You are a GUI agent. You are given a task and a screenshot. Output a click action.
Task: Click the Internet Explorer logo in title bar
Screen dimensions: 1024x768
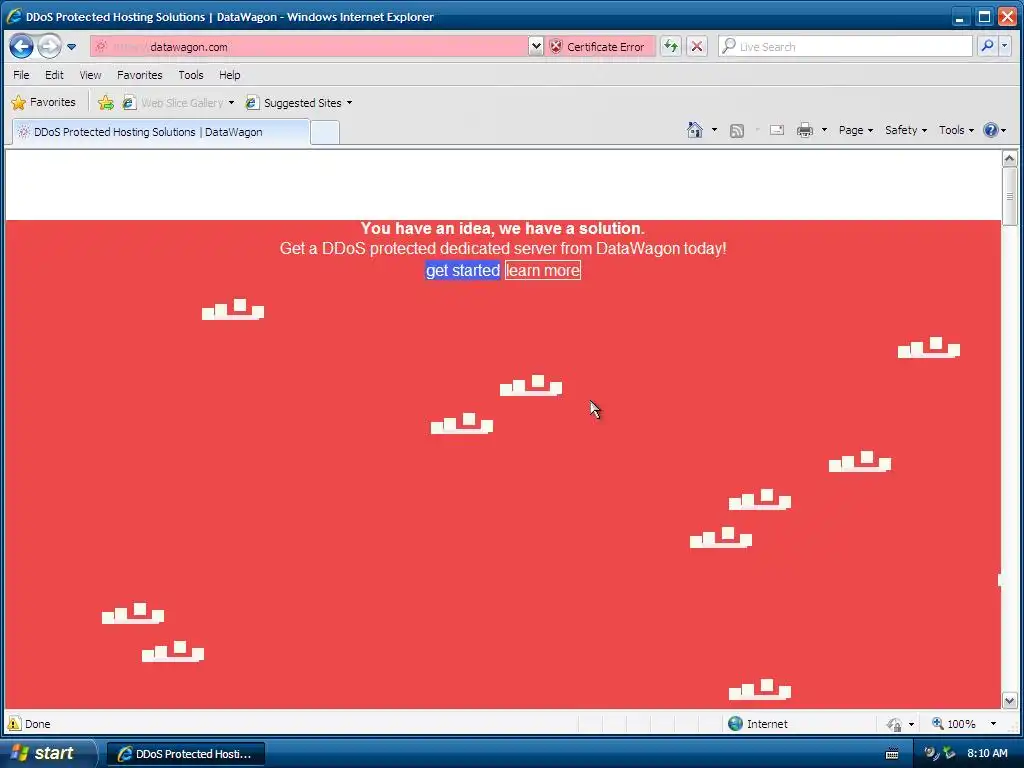14,16
